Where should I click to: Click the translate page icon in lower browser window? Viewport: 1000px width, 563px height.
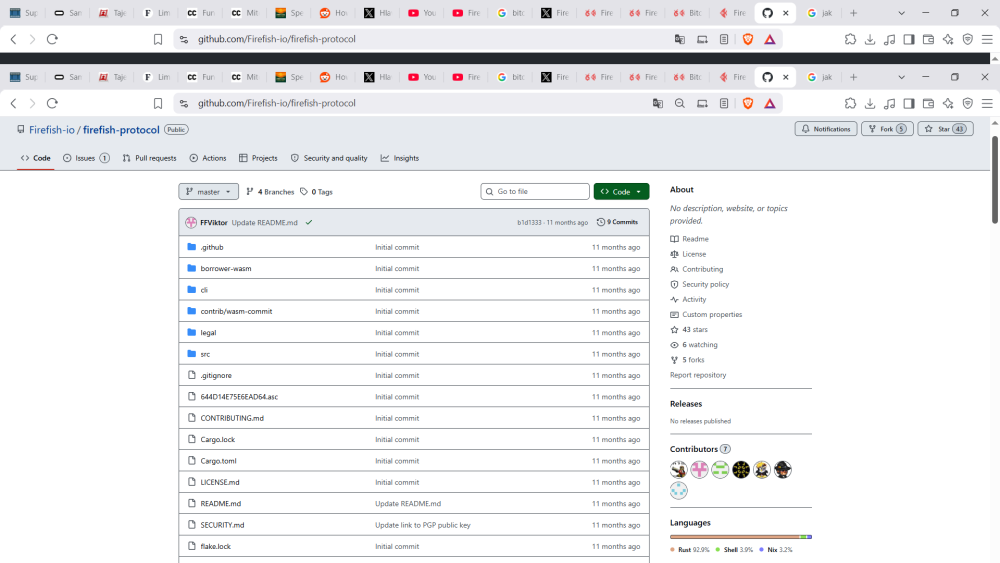(x=658, y=103)
